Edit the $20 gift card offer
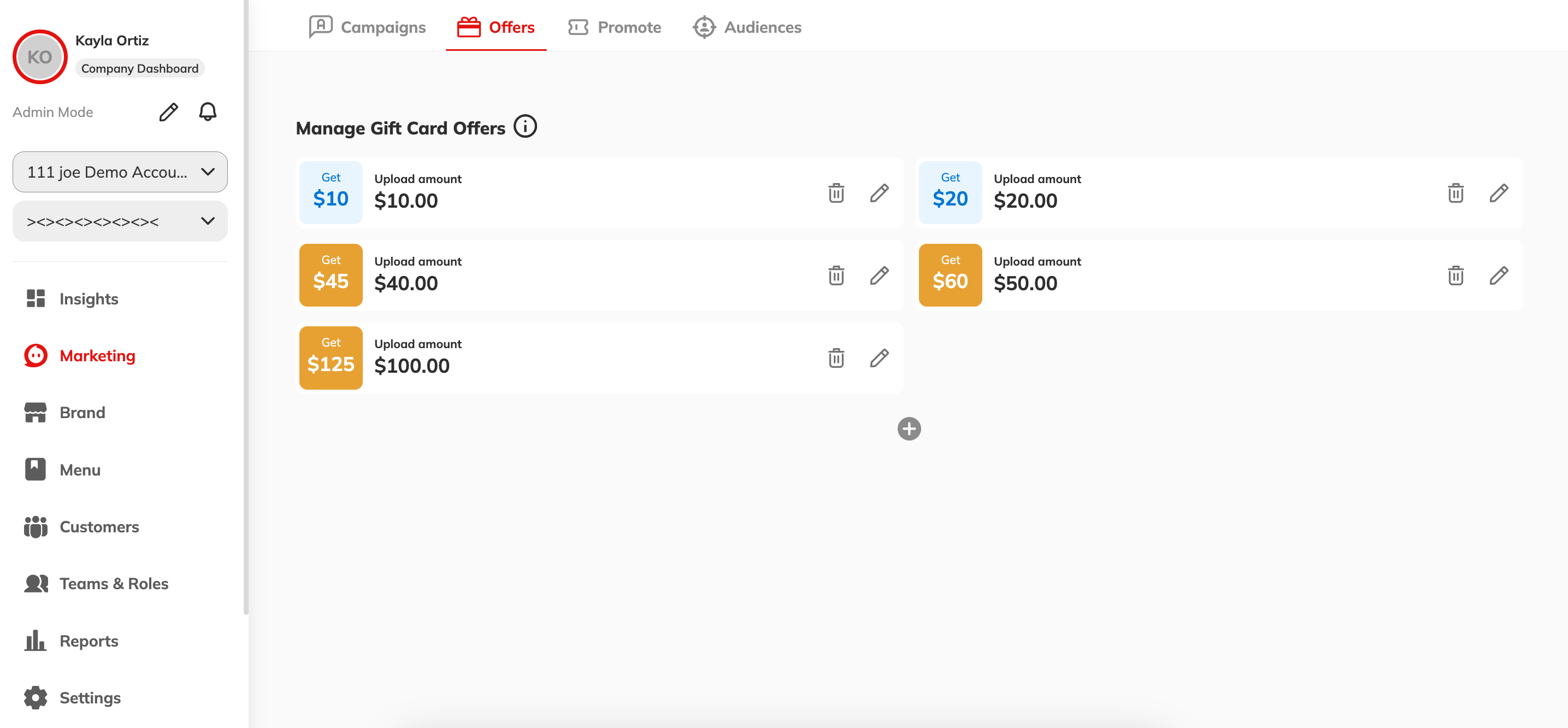 pyautogui.click(x=1499, y=193)
